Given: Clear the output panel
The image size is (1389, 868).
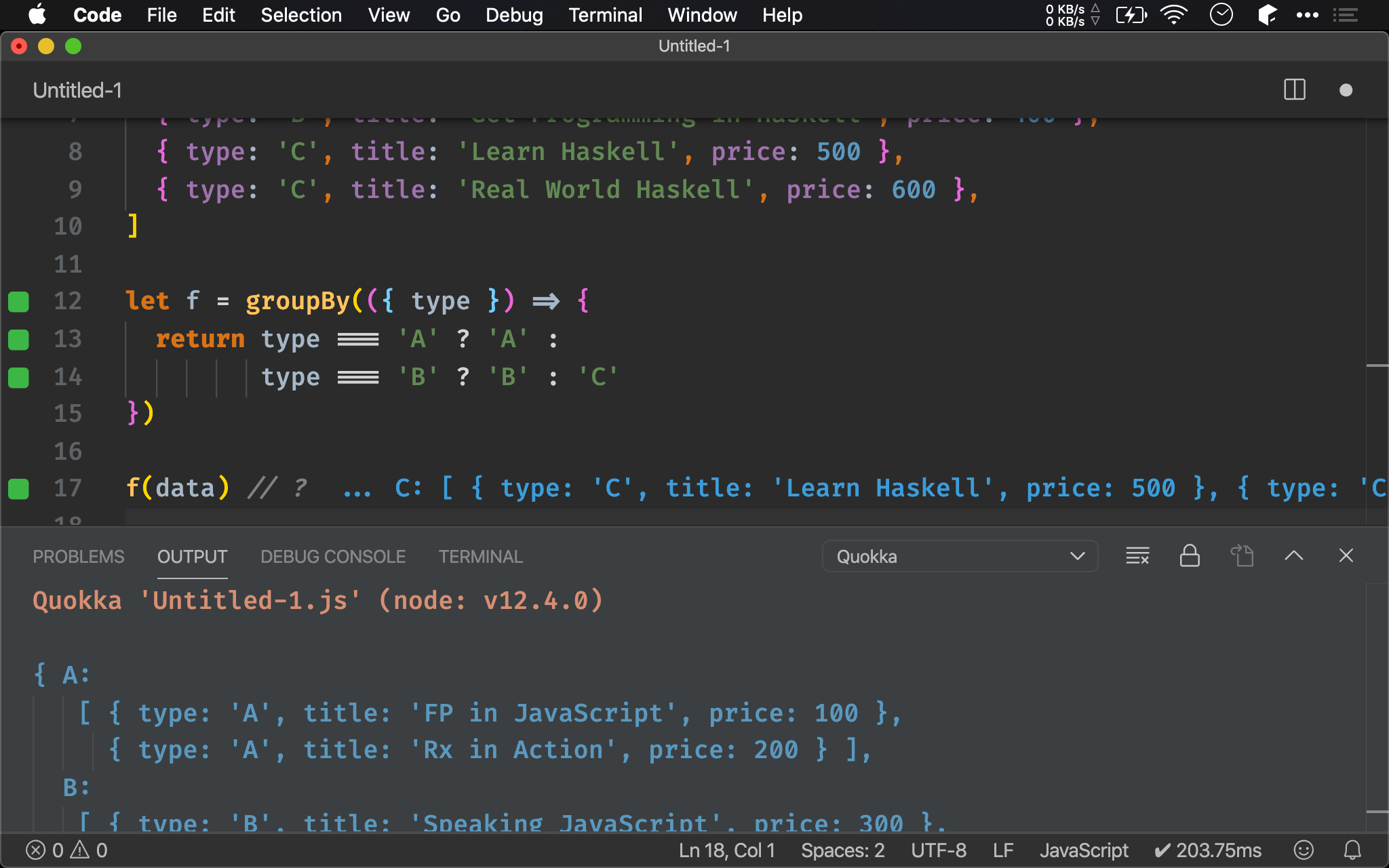Looking at the screenshot, I should (x=1137, y=556).
